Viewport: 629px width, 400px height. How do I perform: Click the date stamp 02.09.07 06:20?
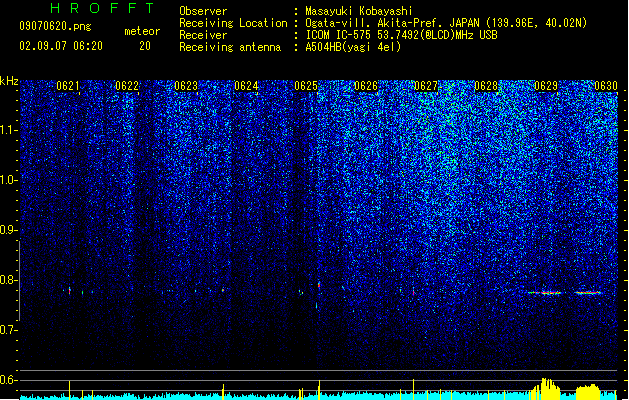pyautogui.click(x=61, y=46)
